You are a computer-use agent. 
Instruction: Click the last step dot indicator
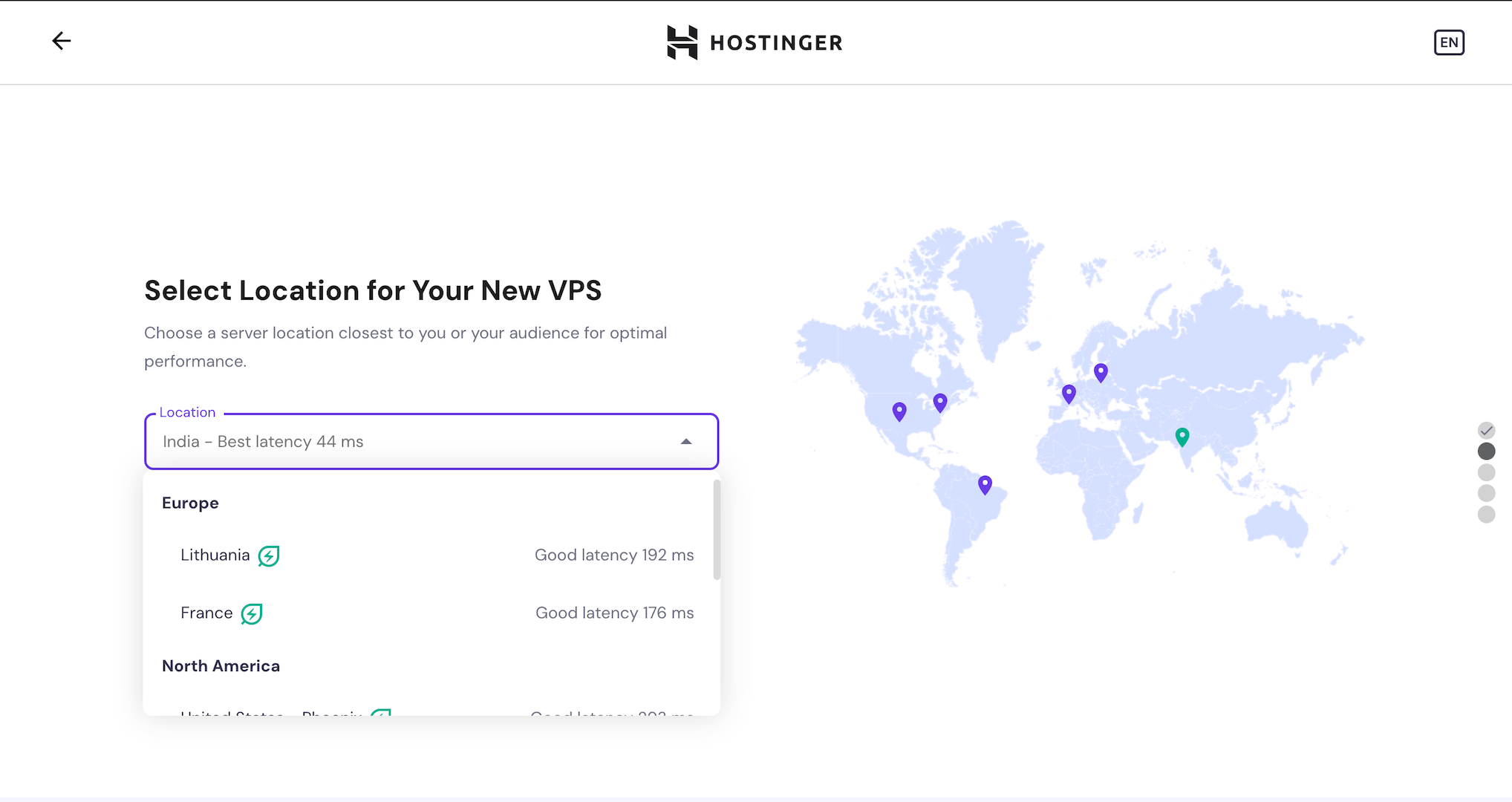[1486, 514]
